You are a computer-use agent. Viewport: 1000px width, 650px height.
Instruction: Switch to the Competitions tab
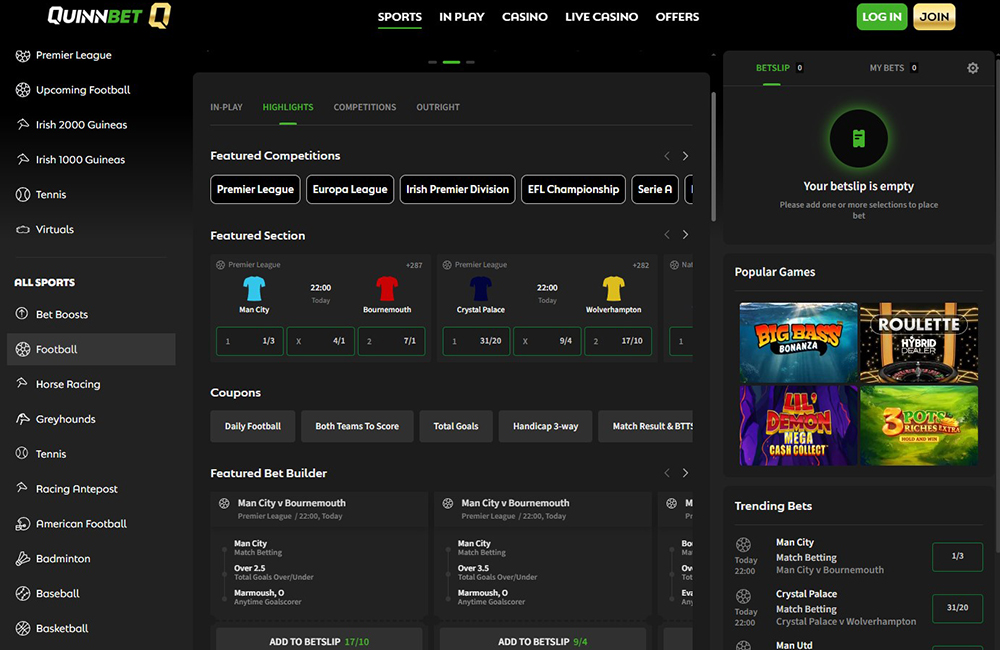pos(365,107)
